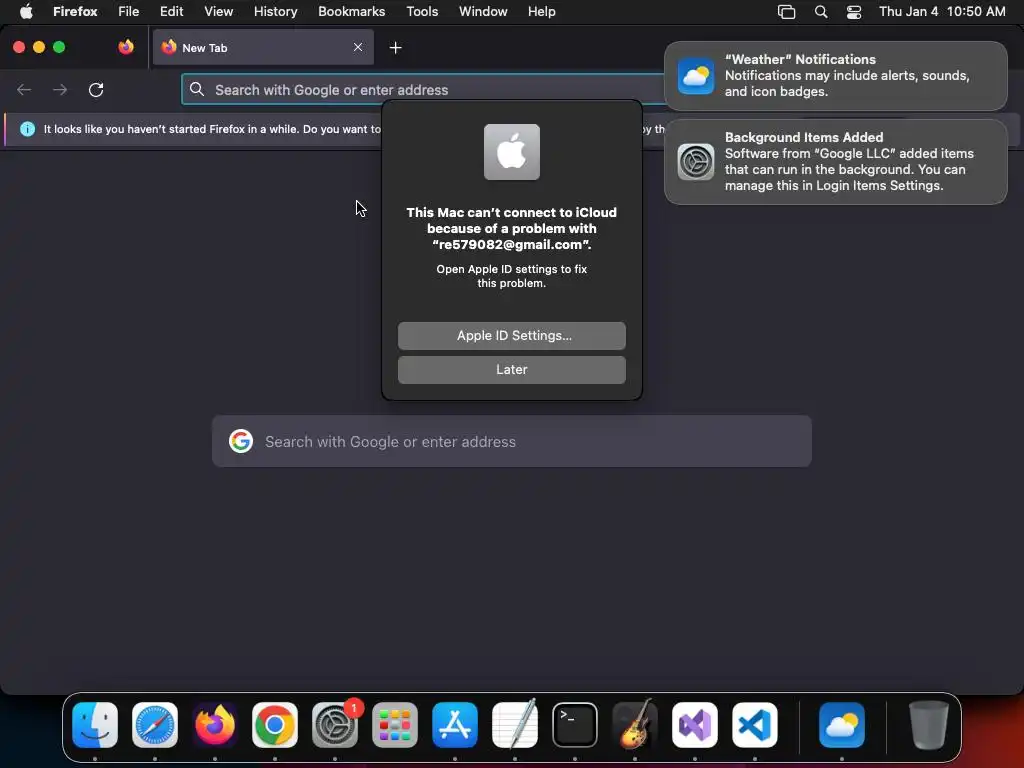This screenshot has width=1024, height=768.
Task: Click the Weather Notifications banner text
Action: (848, 76)
